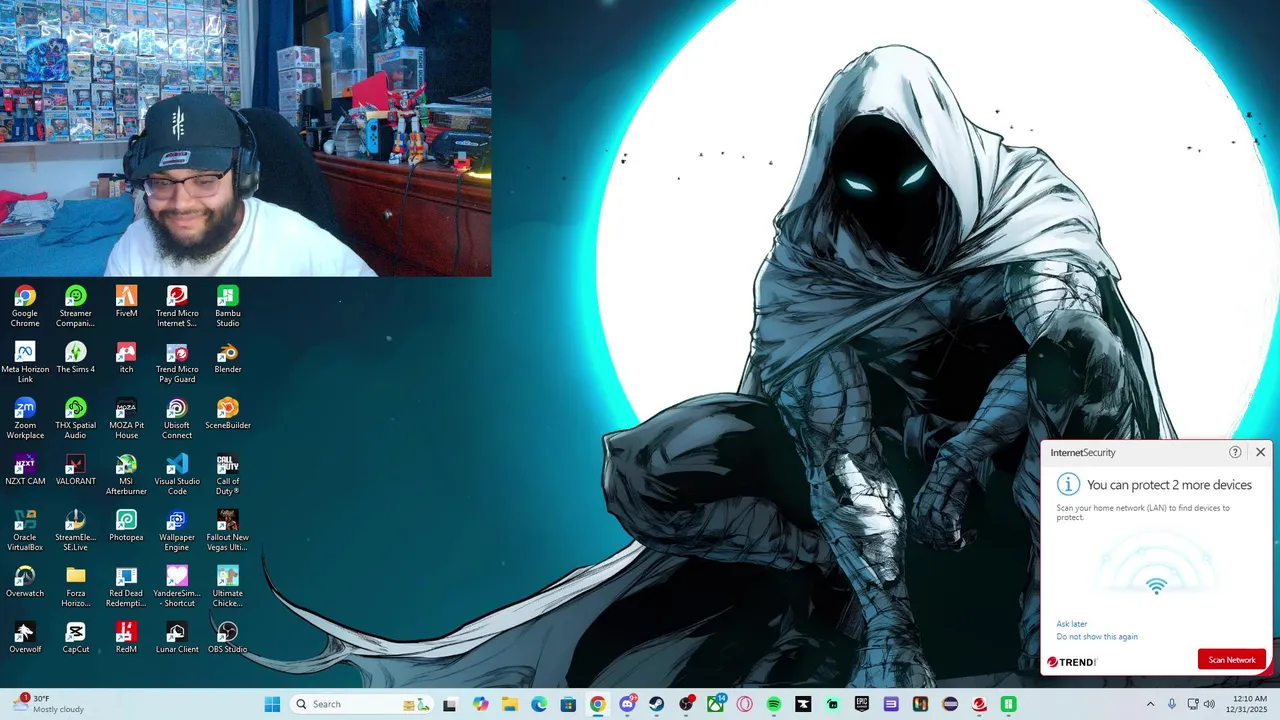Click the taskbar Search box
Image resolution: width=1280 pixels, height=720 pixels.
360,704
